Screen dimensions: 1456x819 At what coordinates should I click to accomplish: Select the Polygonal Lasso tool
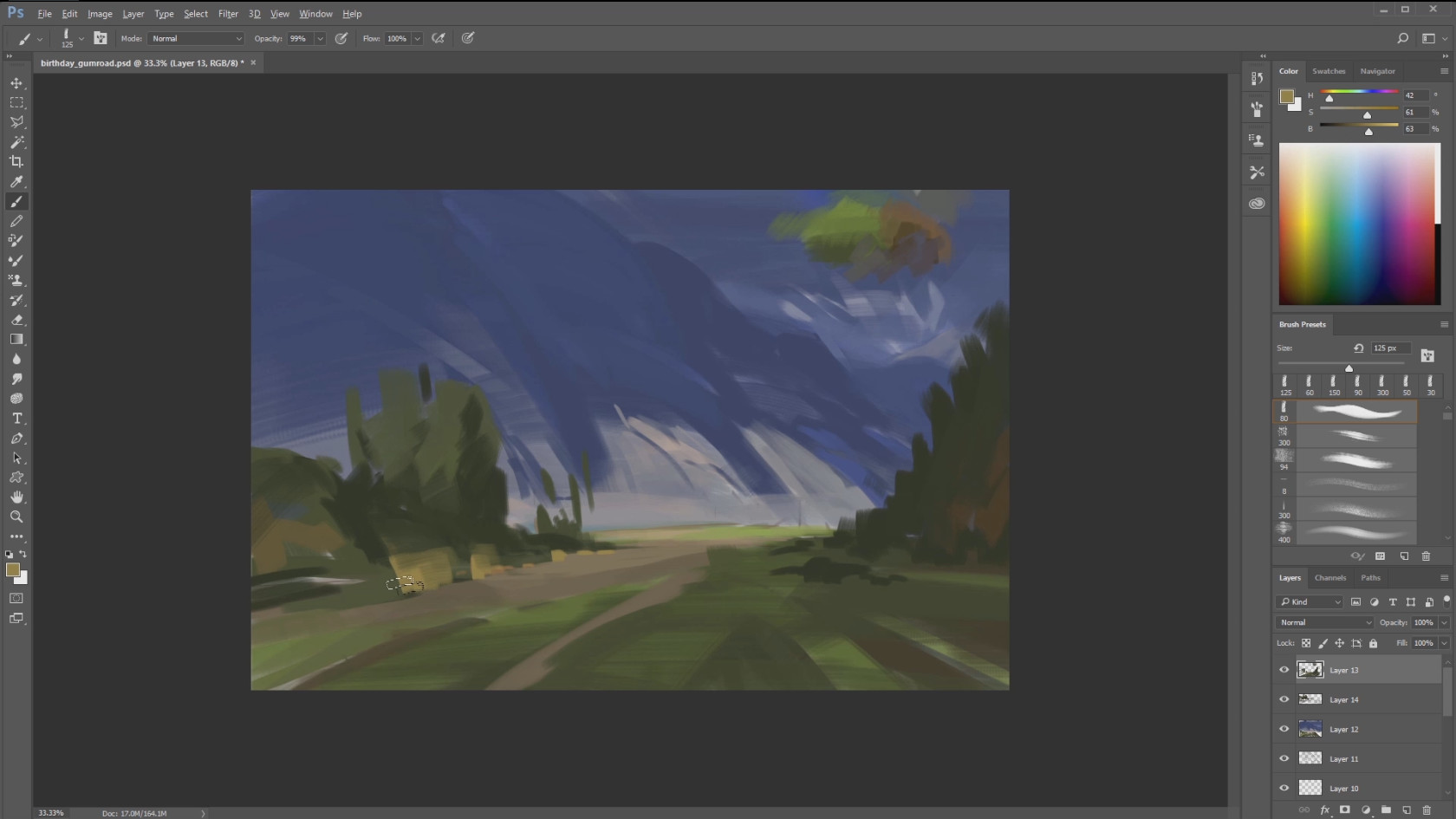coord(16,122)
